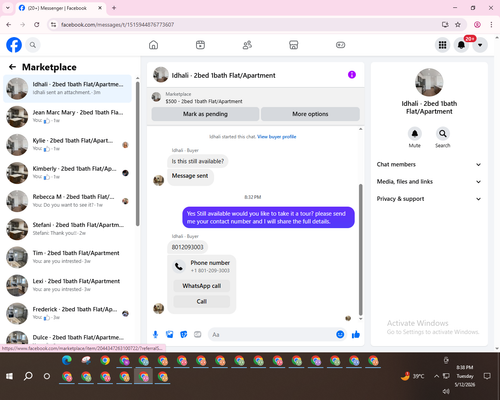Image resolution: width=500 pixels, height=400 pixels.
Task: Attach a photo with the image icon
Action: click(x=170, y=334)
